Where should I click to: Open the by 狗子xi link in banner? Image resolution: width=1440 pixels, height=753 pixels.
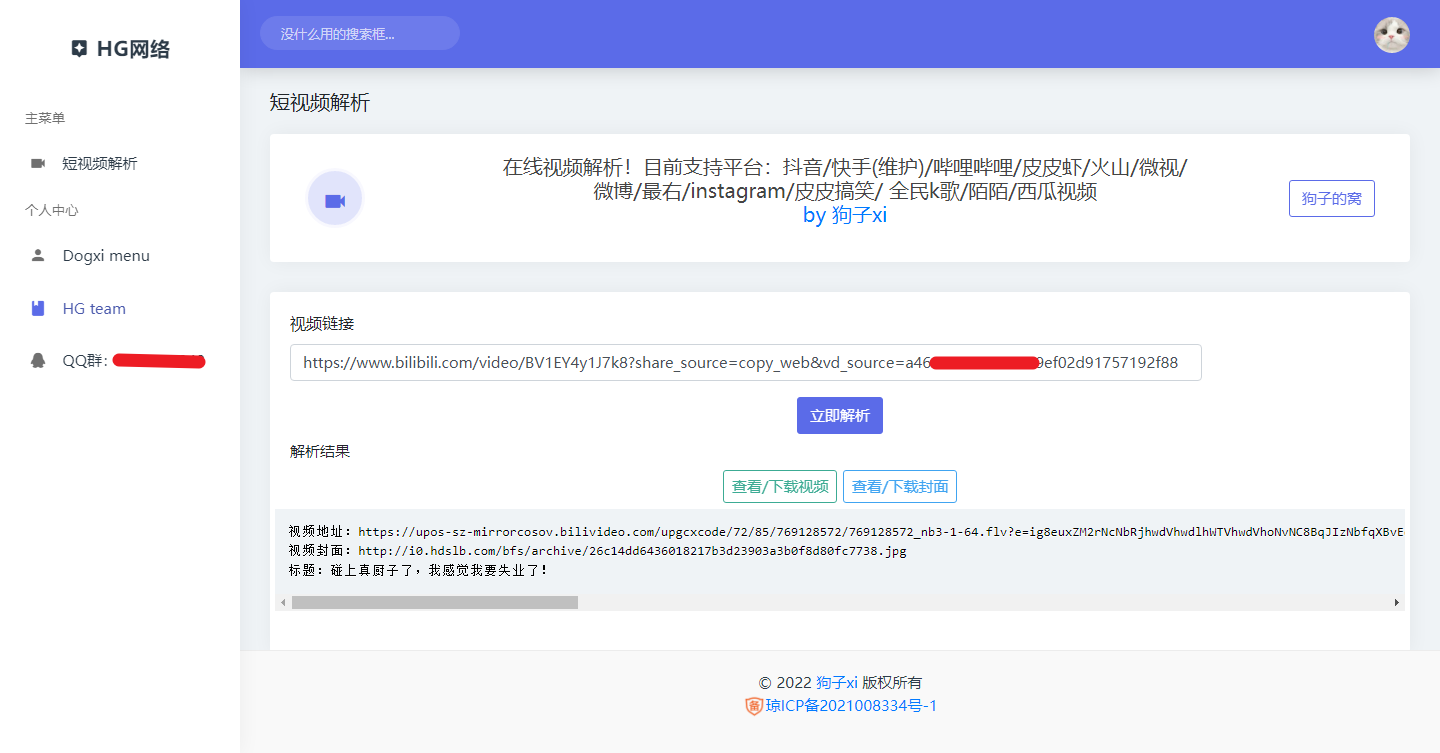(x=845, y=215)
